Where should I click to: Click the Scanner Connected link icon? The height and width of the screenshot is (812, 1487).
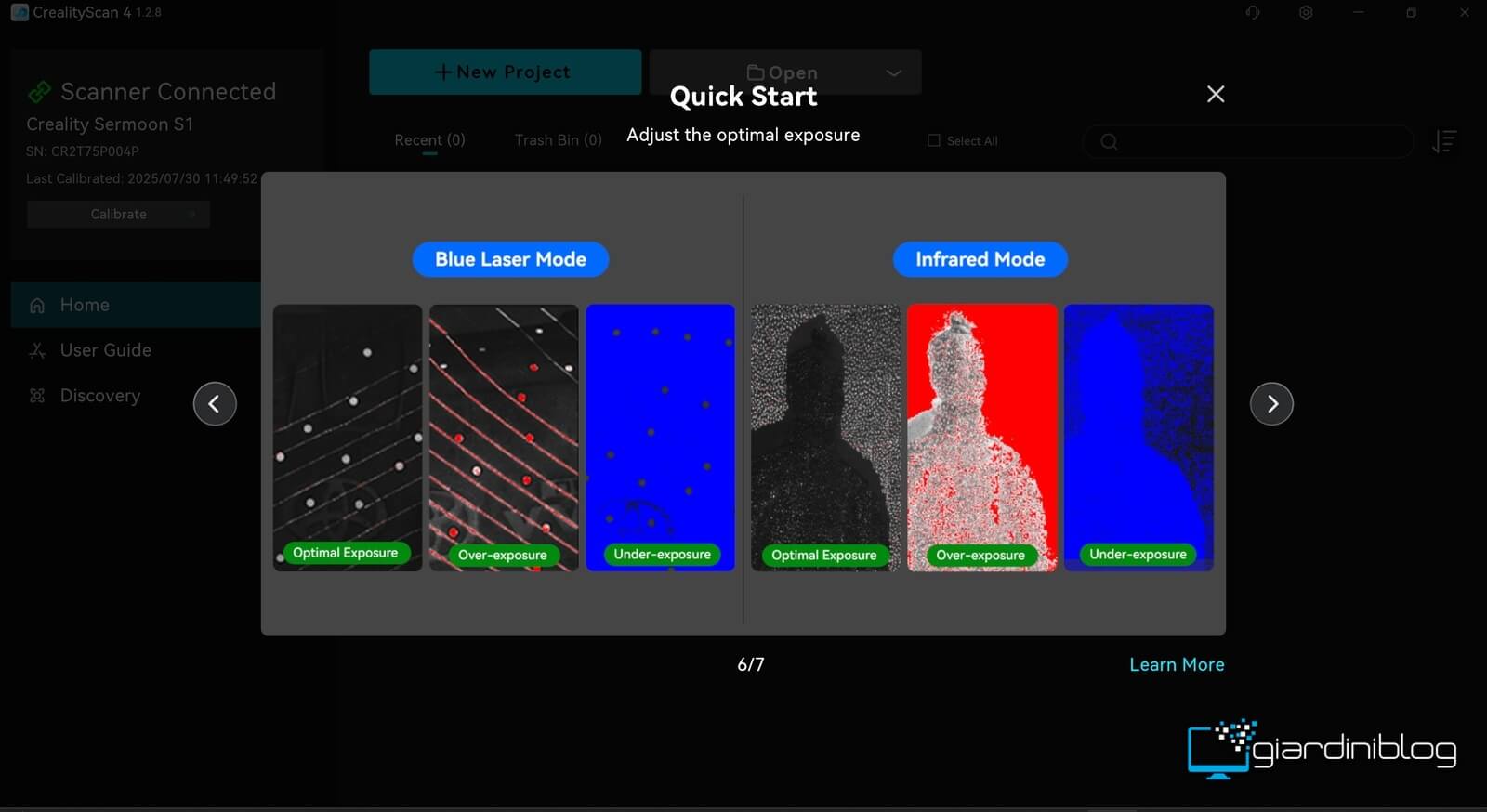pos(40,92)
